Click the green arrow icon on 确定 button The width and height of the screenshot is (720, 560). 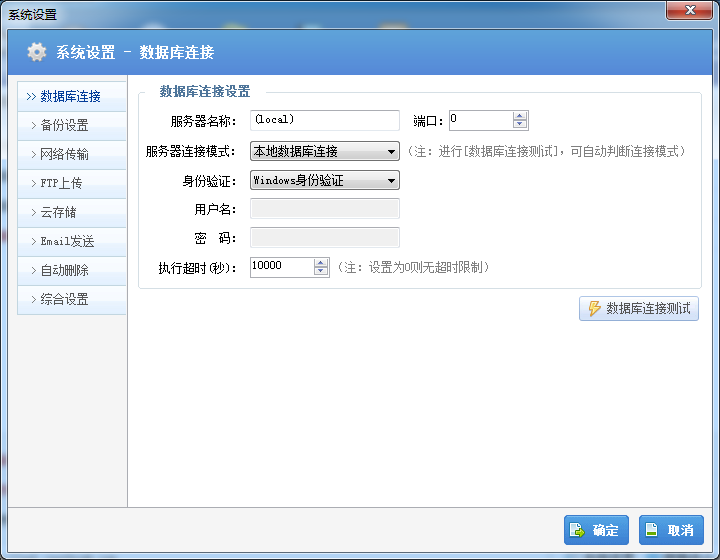[579, 530]
